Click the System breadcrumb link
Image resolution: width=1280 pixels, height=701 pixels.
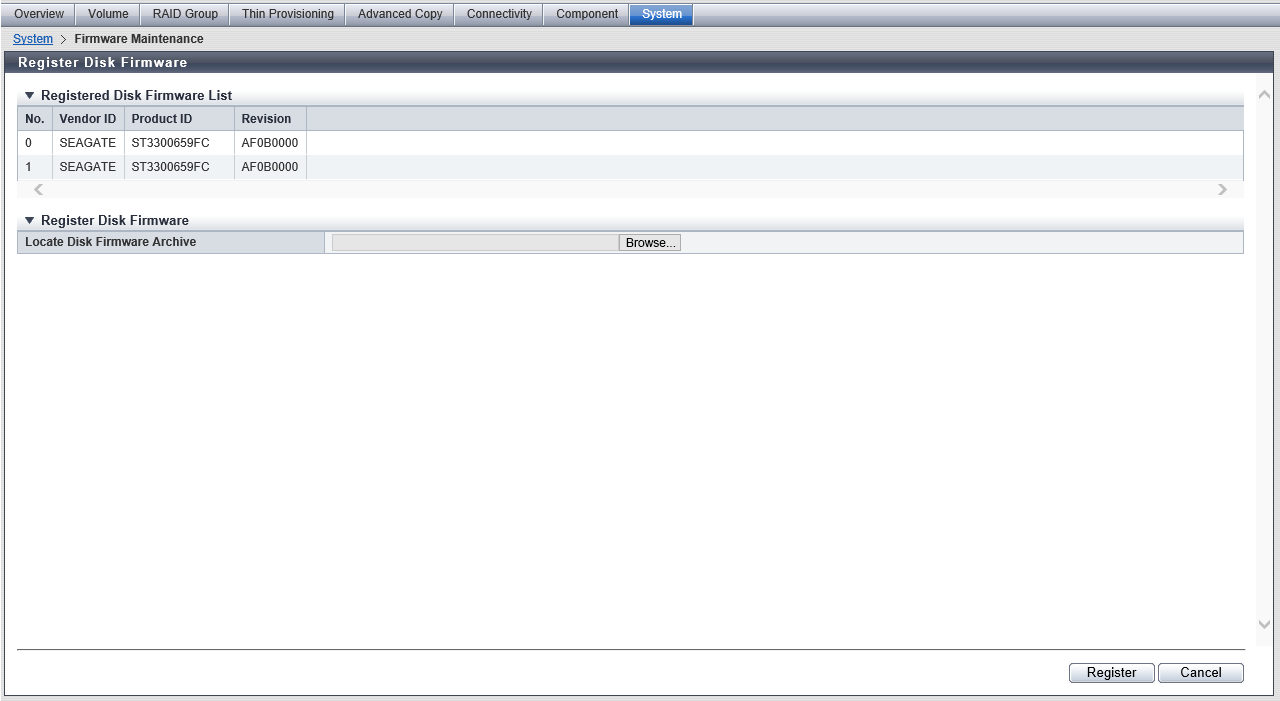click(33, 39)
